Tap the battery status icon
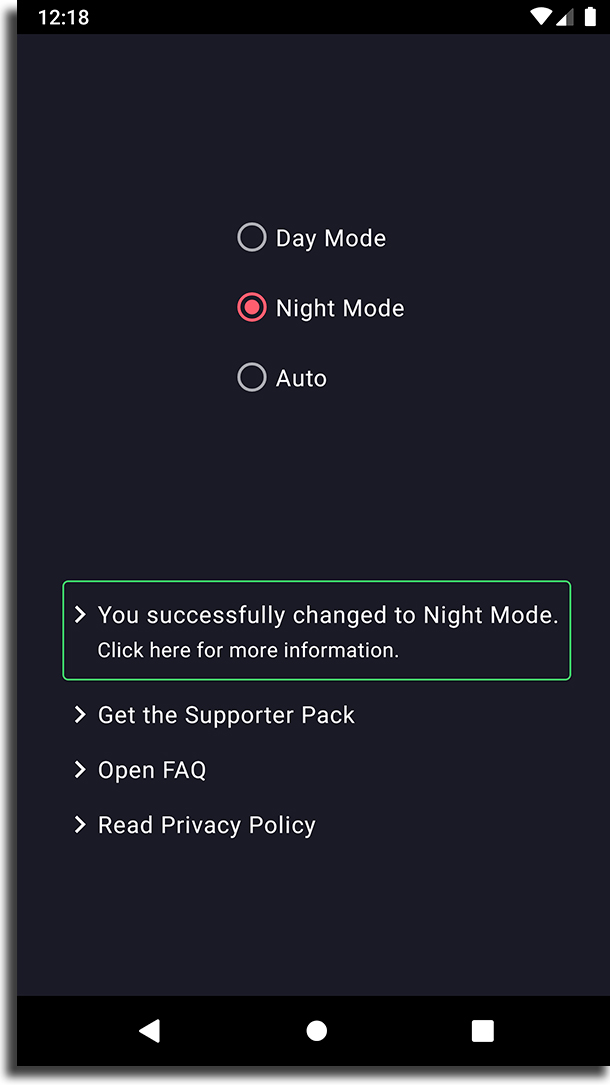Screen dimensions: 610x1085 (590, 17)
